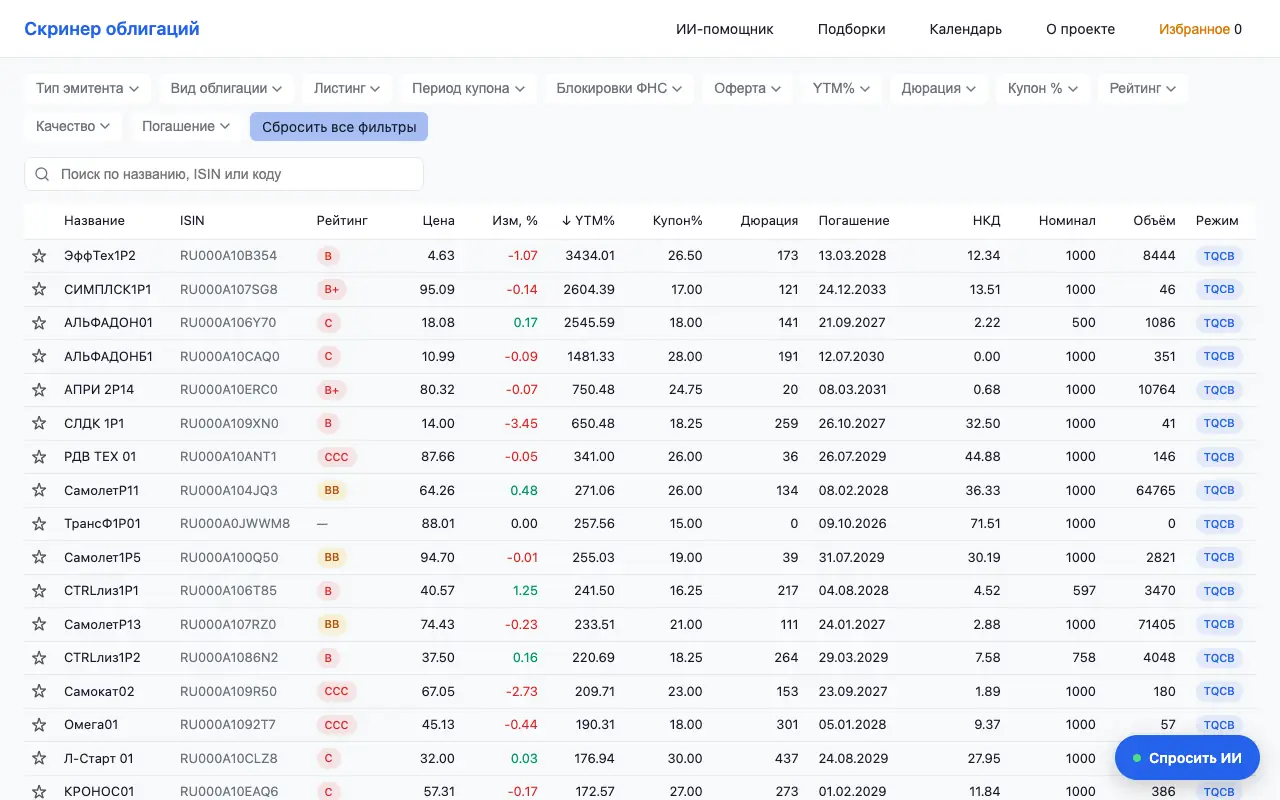Star the ЭффТех1Р2 bond as favorite
1280x800 pixels.
pos(39,256)
